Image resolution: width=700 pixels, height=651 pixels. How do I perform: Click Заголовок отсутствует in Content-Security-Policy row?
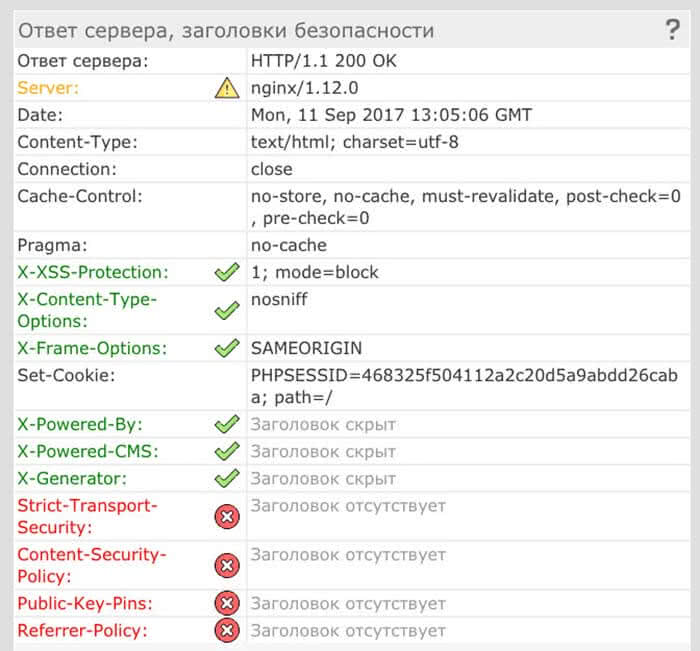click(348, 555)
